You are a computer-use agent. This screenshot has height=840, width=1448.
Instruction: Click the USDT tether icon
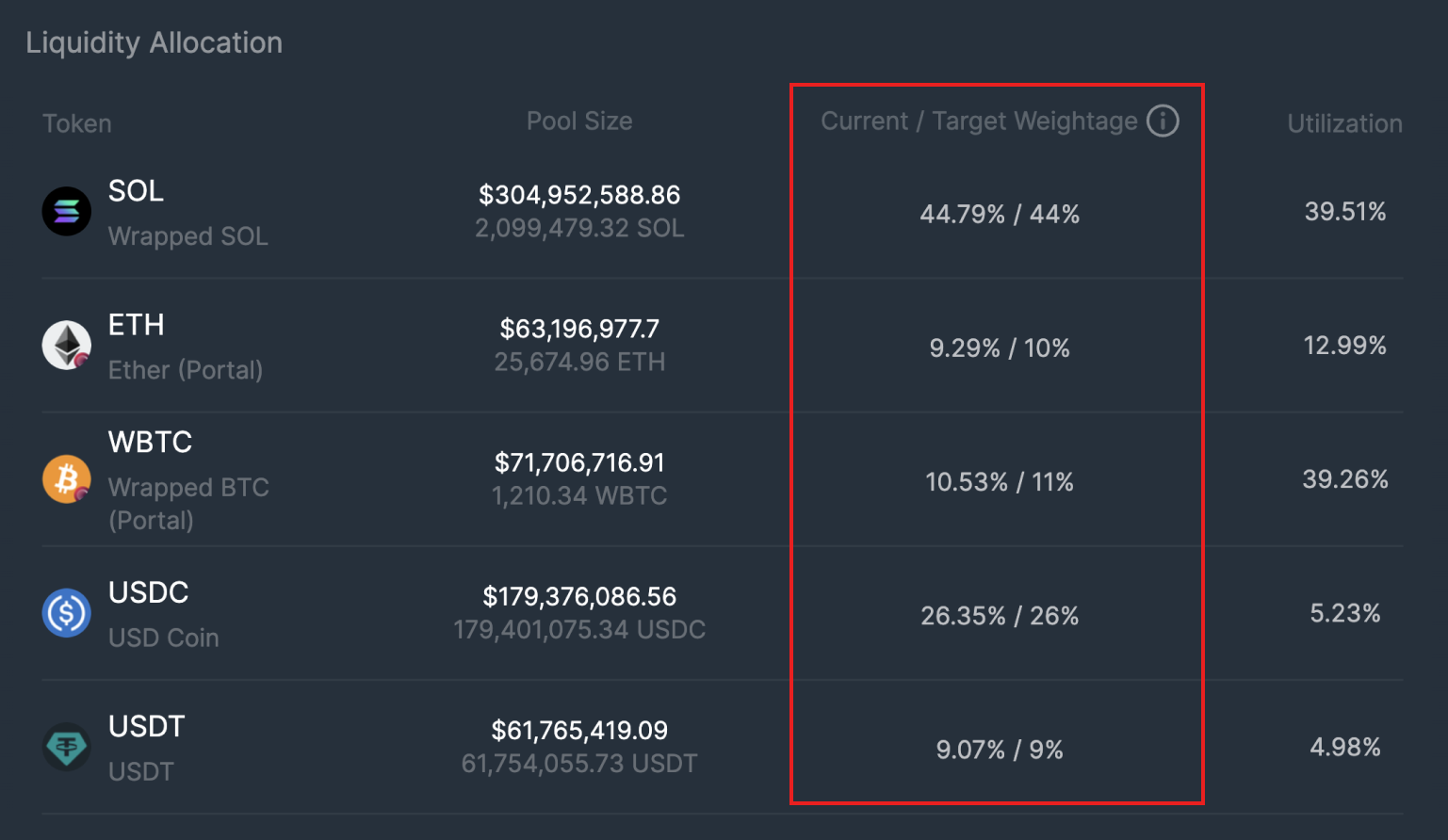(x=67, y=747)
